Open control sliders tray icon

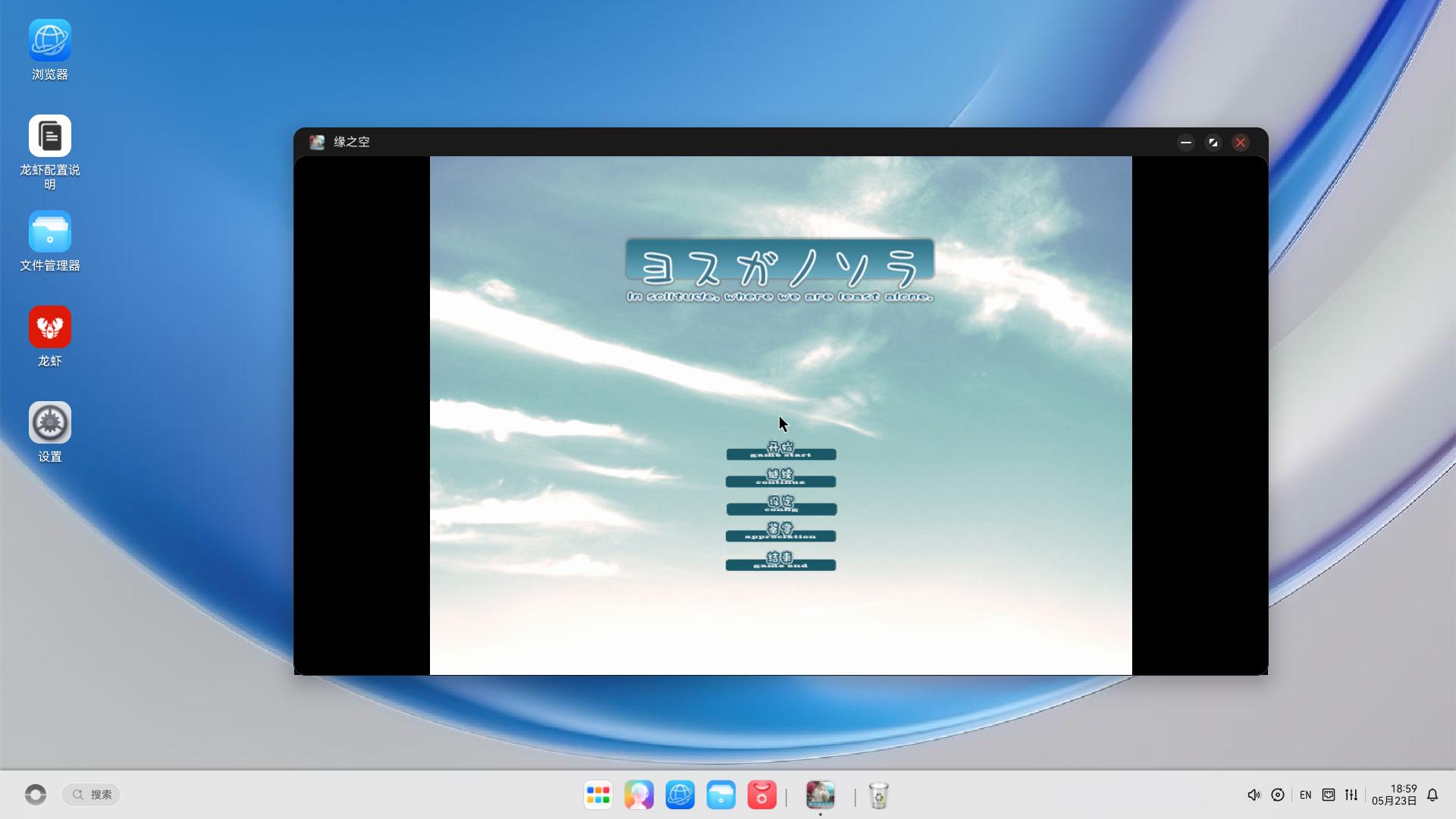pos(1351,795)
